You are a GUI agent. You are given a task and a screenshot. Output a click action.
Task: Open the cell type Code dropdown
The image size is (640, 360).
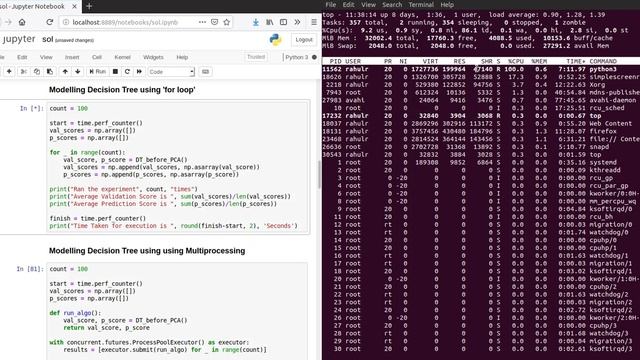(171, 72)
